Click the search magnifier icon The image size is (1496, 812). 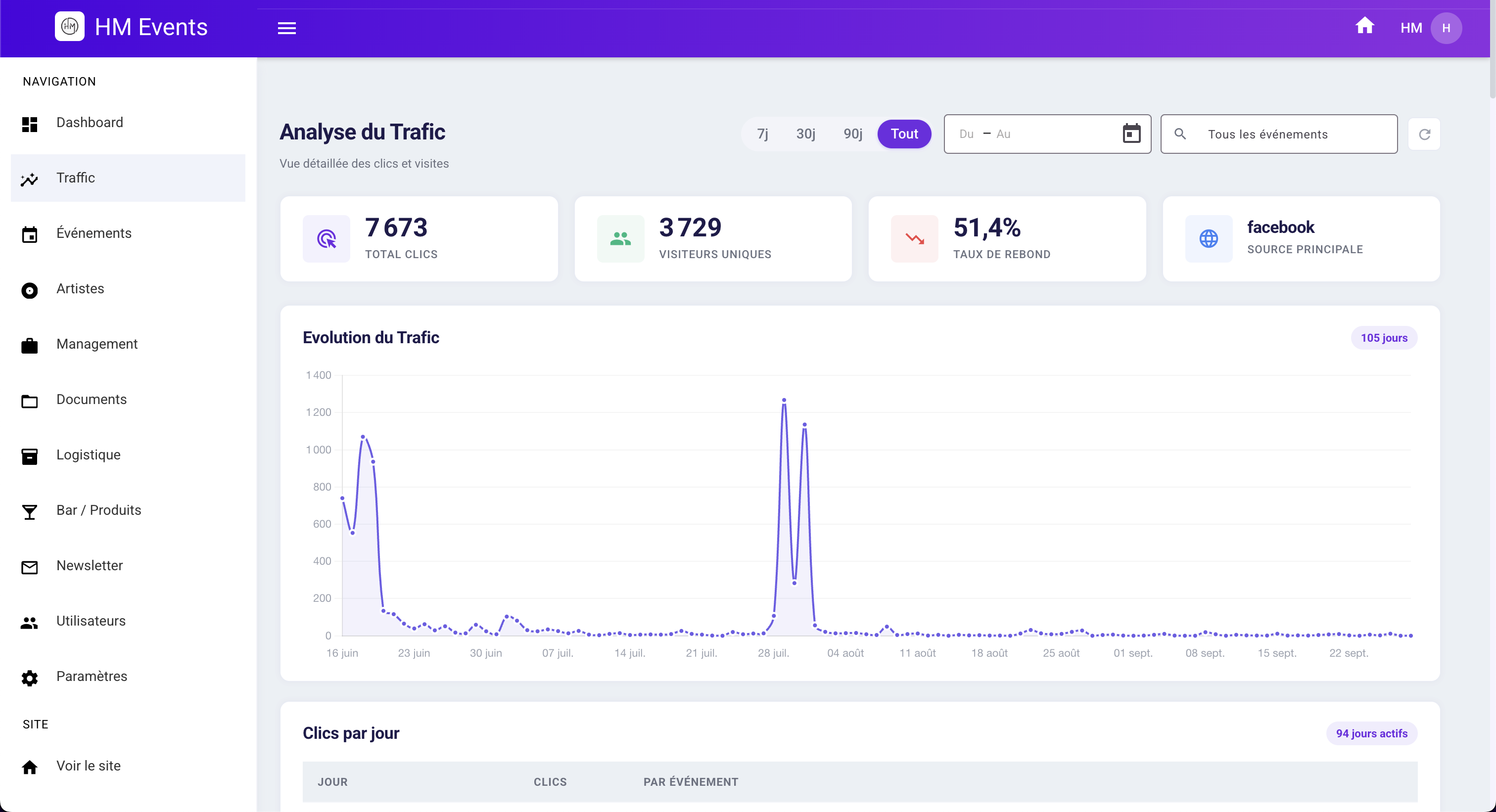pos(1180,134)
